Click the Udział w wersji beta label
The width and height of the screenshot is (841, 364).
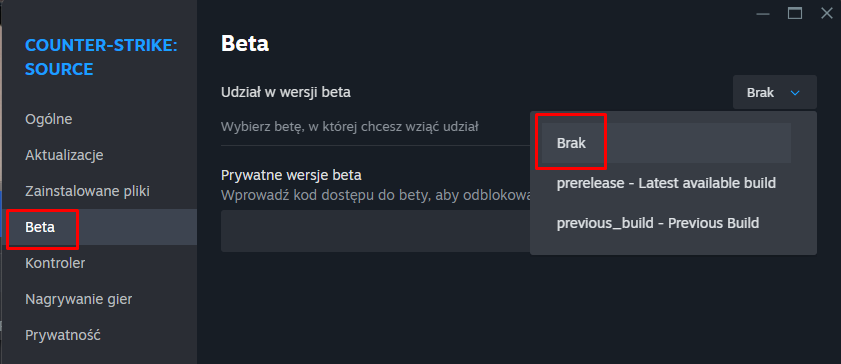[286, 92]
